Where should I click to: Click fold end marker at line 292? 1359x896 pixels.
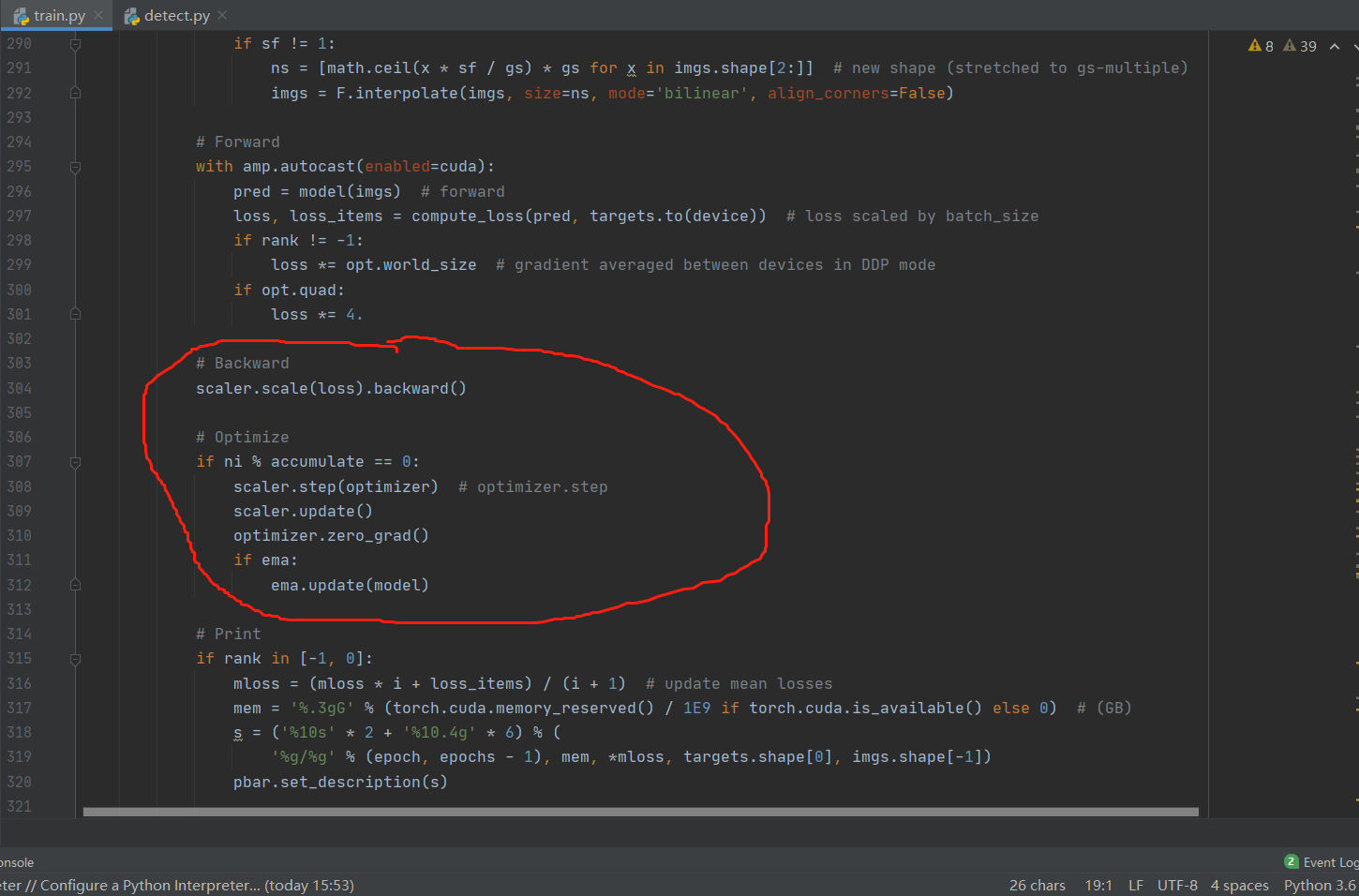point(75,93)
